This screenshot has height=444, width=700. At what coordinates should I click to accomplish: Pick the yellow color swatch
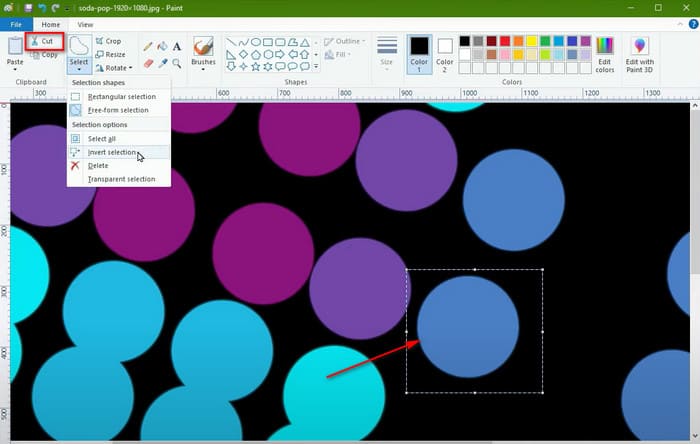coord(532,41)
